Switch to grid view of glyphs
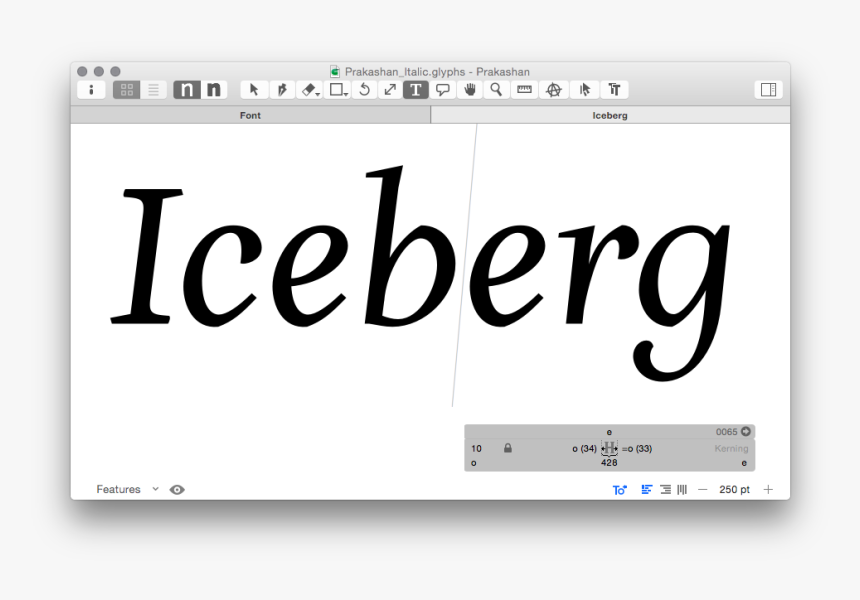 point(127,89)
